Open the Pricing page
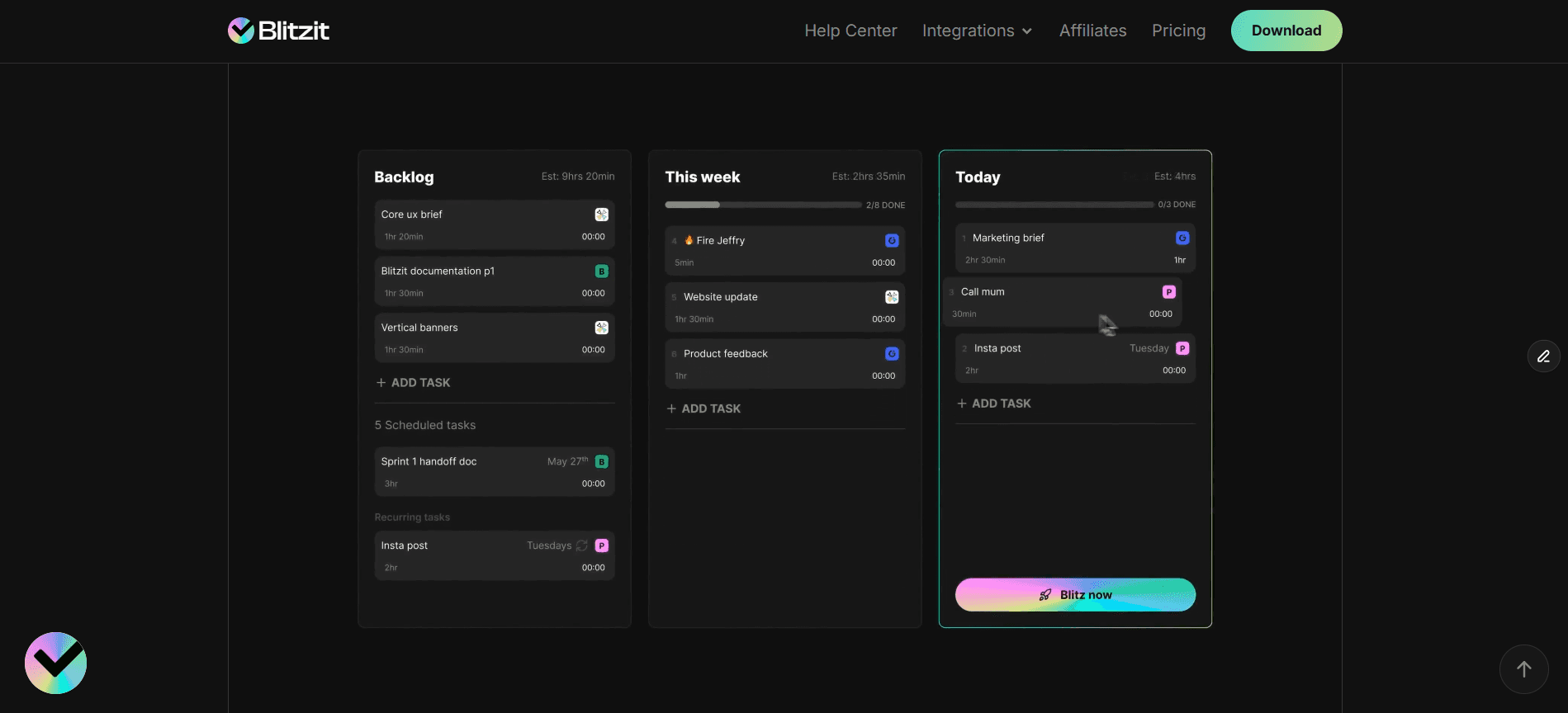The image size is (1568, 713). (1178, 31)
